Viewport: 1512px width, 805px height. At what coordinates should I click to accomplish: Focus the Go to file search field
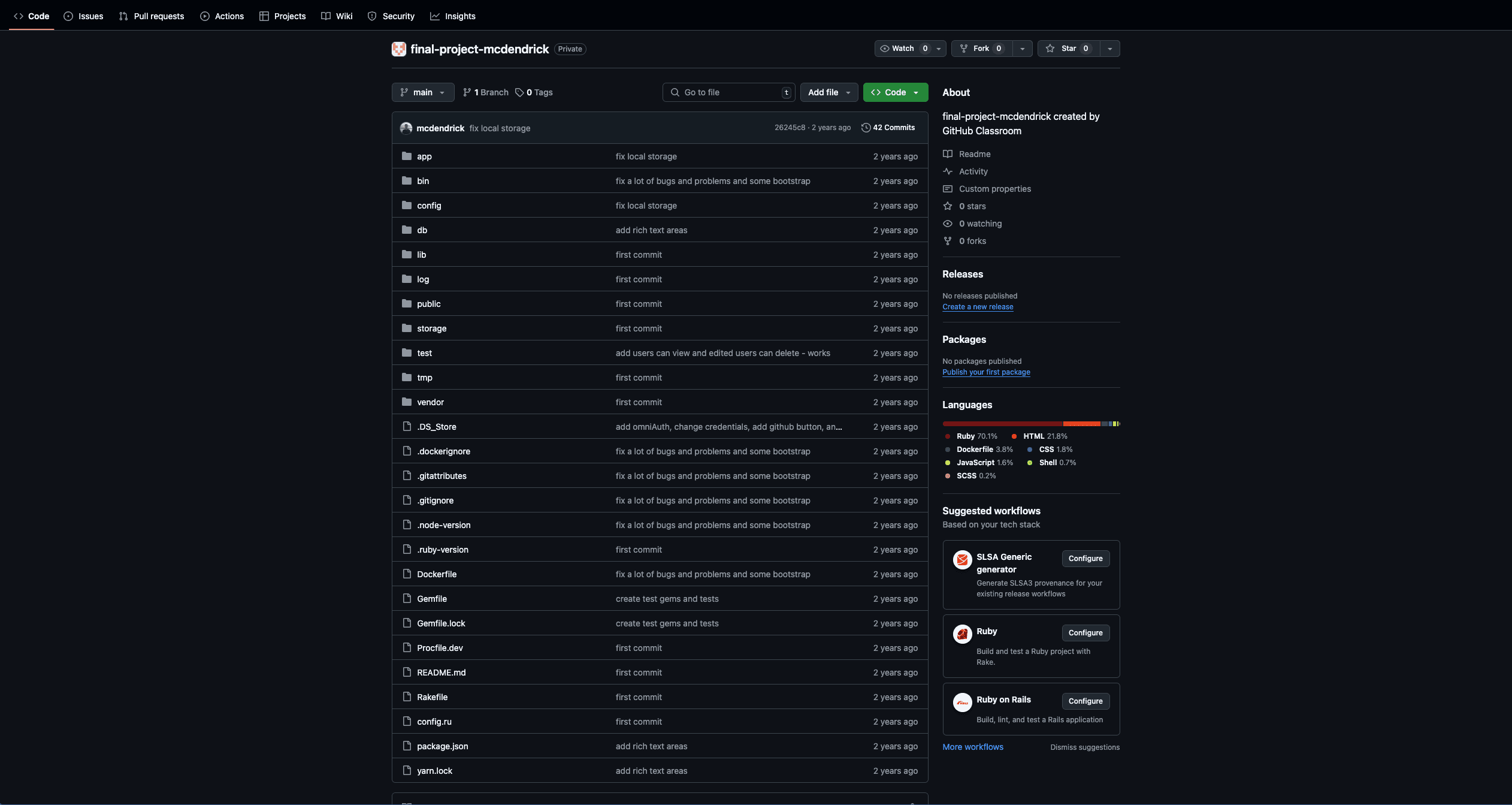(x=729, y=92)
